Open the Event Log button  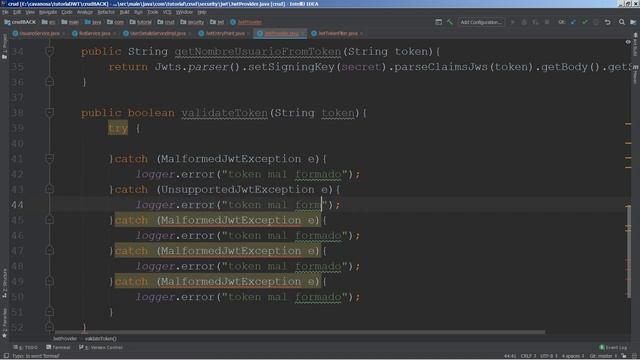[613, 347]
